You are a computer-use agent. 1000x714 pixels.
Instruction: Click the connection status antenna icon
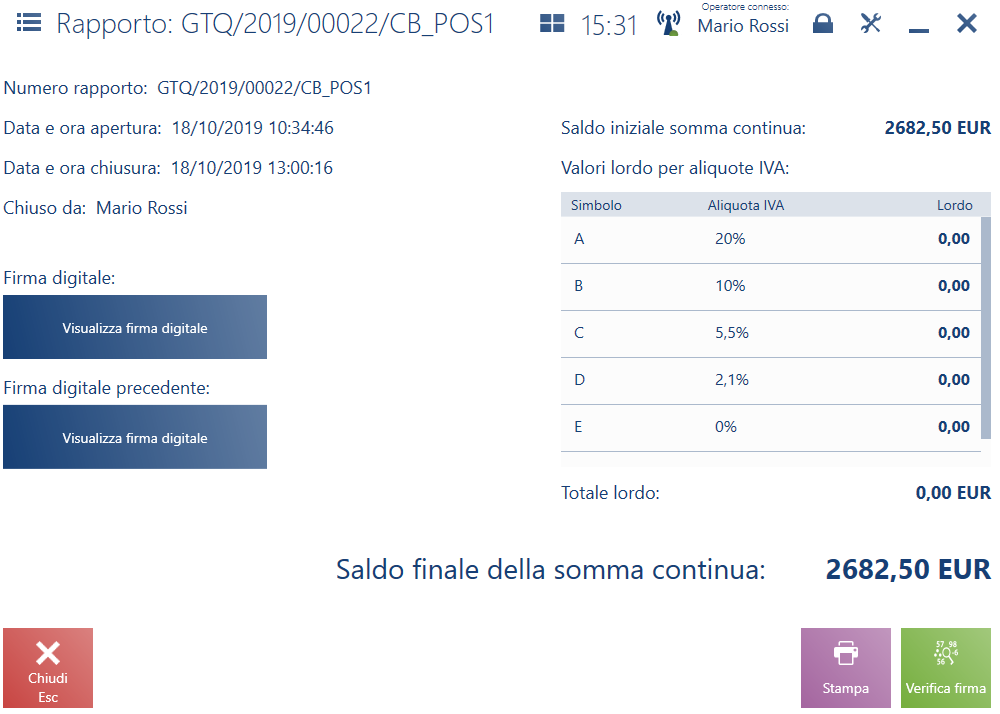[x=668, y=23]
